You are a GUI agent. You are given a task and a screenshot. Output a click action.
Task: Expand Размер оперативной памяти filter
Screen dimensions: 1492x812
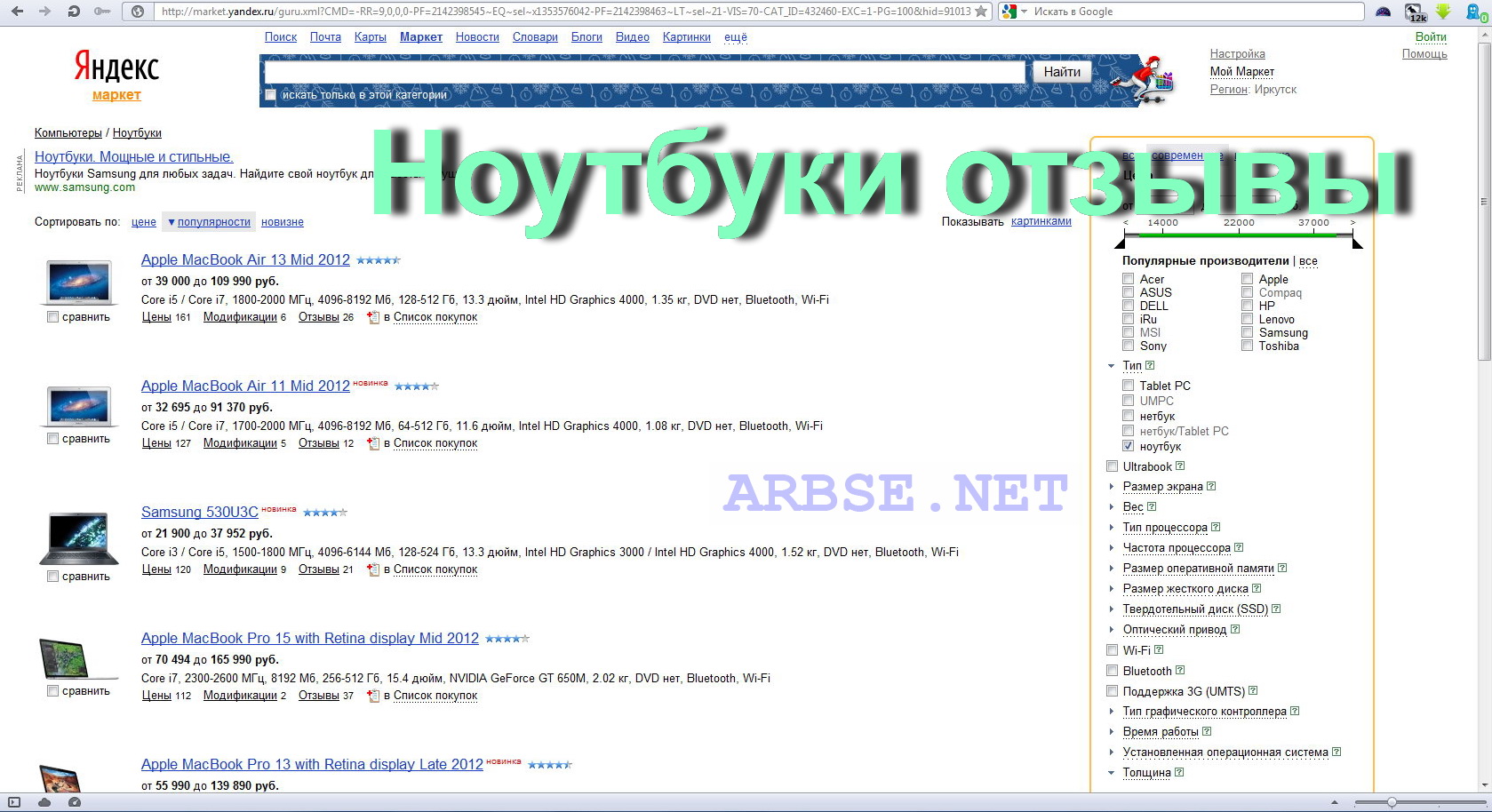tap(1112, 569)
